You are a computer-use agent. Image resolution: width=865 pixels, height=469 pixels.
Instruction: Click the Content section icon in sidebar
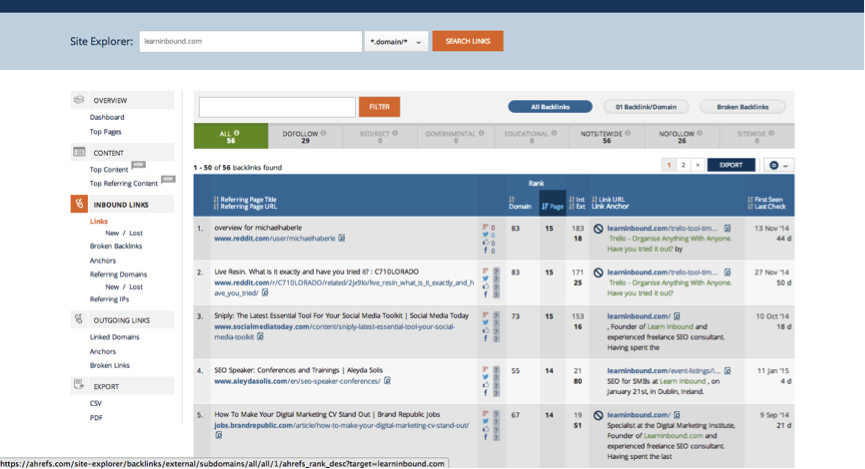(79, 152)
